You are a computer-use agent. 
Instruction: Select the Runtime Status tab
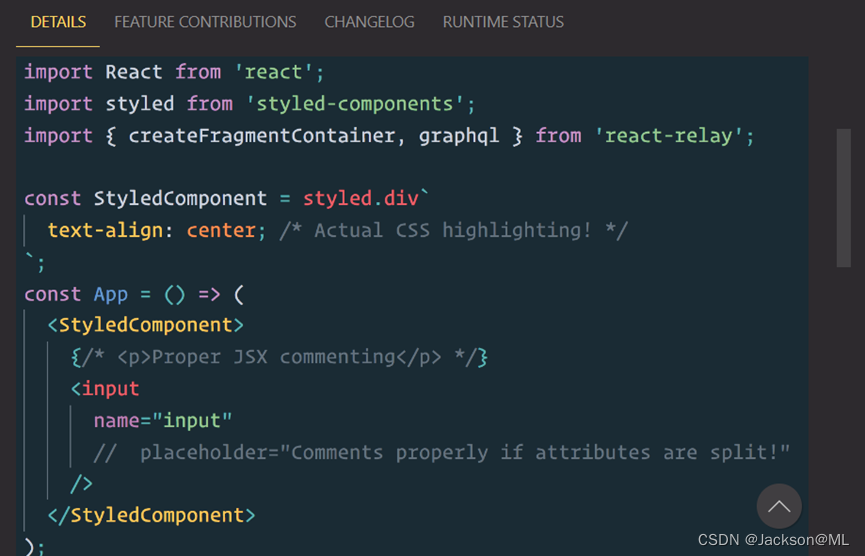[x=503, y=22]
